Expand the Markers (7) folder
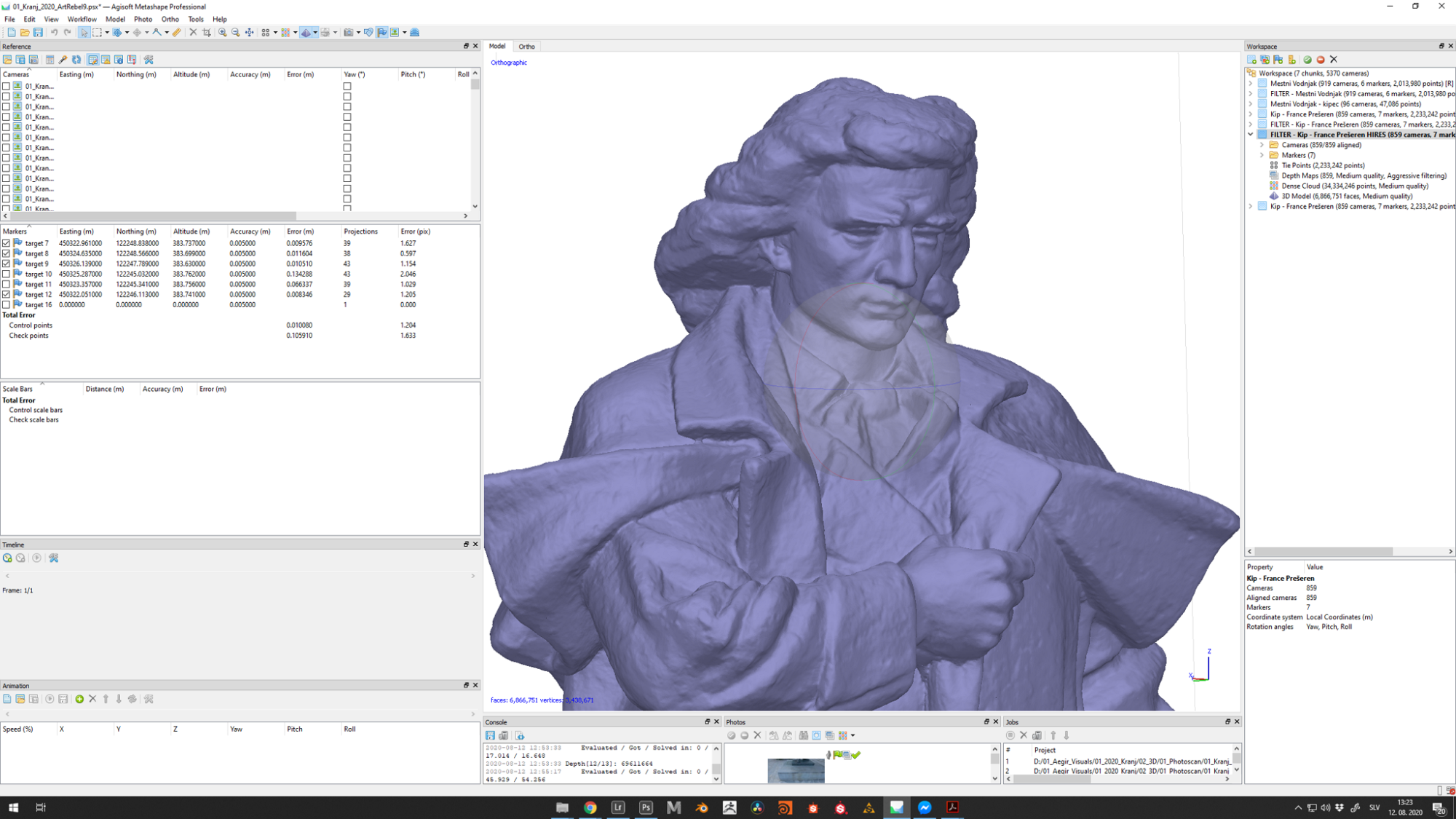 click(1262, 155)
